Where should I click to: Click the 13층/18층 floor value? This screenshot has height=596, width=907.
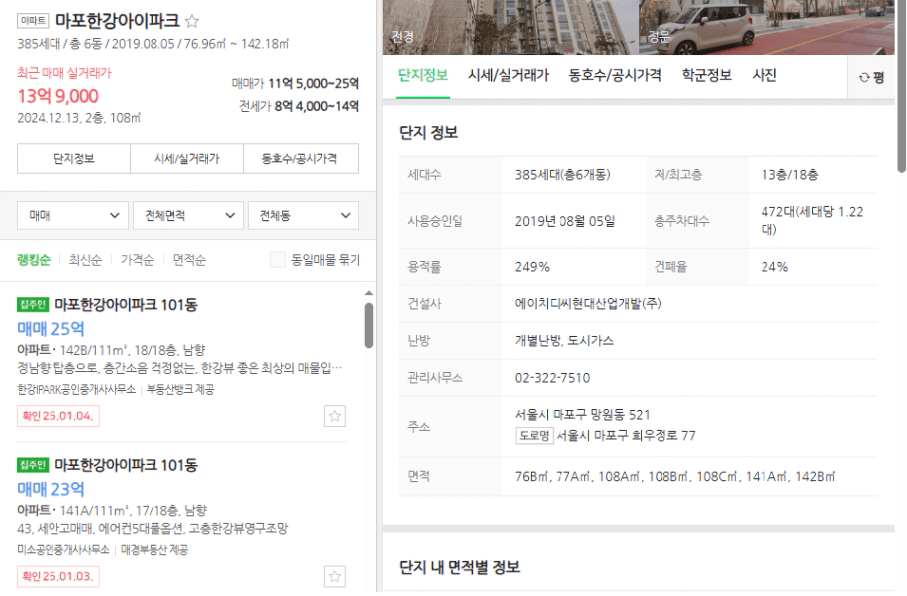pyautogui.click(x=790, y=175)
